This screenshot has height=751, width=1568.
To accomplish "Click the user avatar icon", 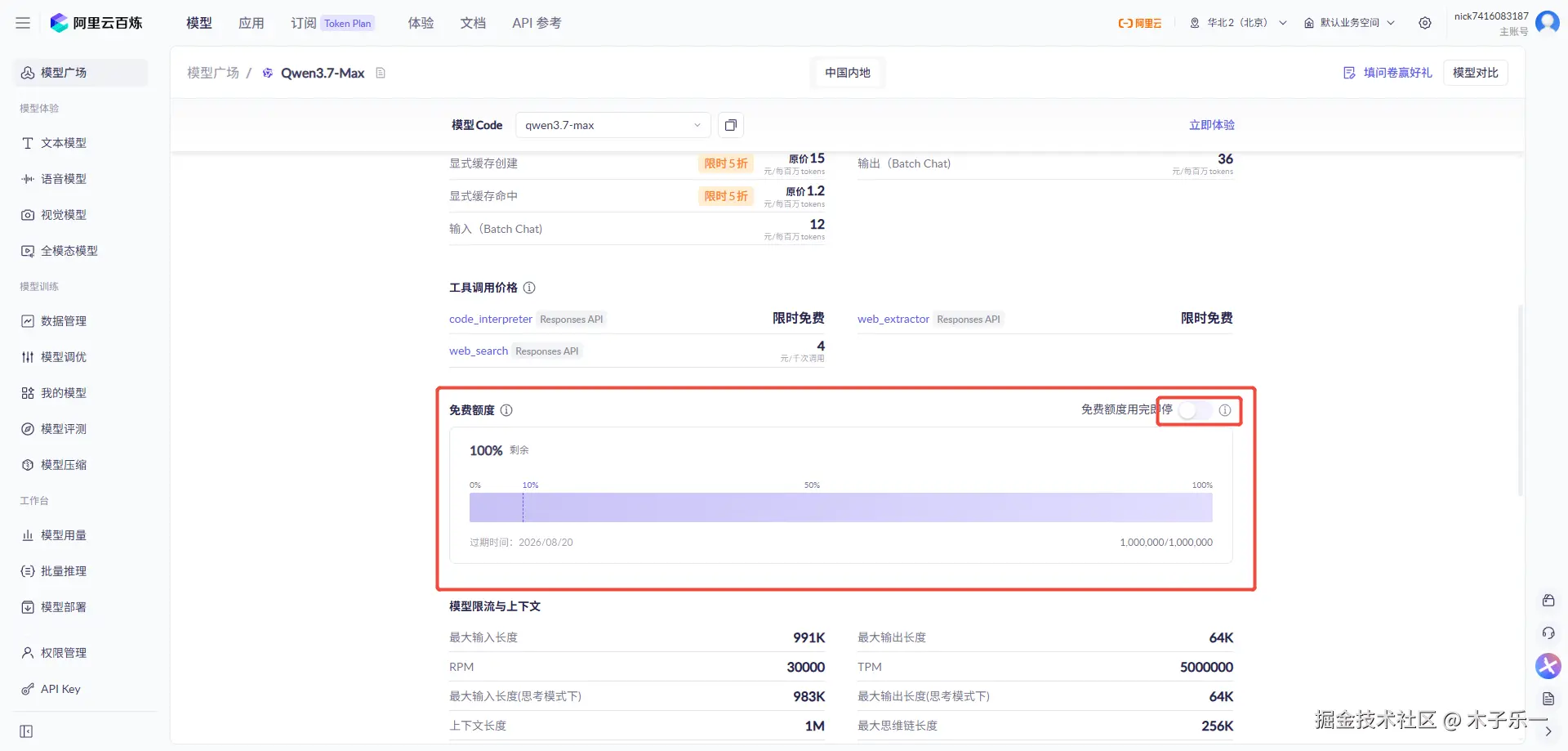I will [x=1548, y=23].
